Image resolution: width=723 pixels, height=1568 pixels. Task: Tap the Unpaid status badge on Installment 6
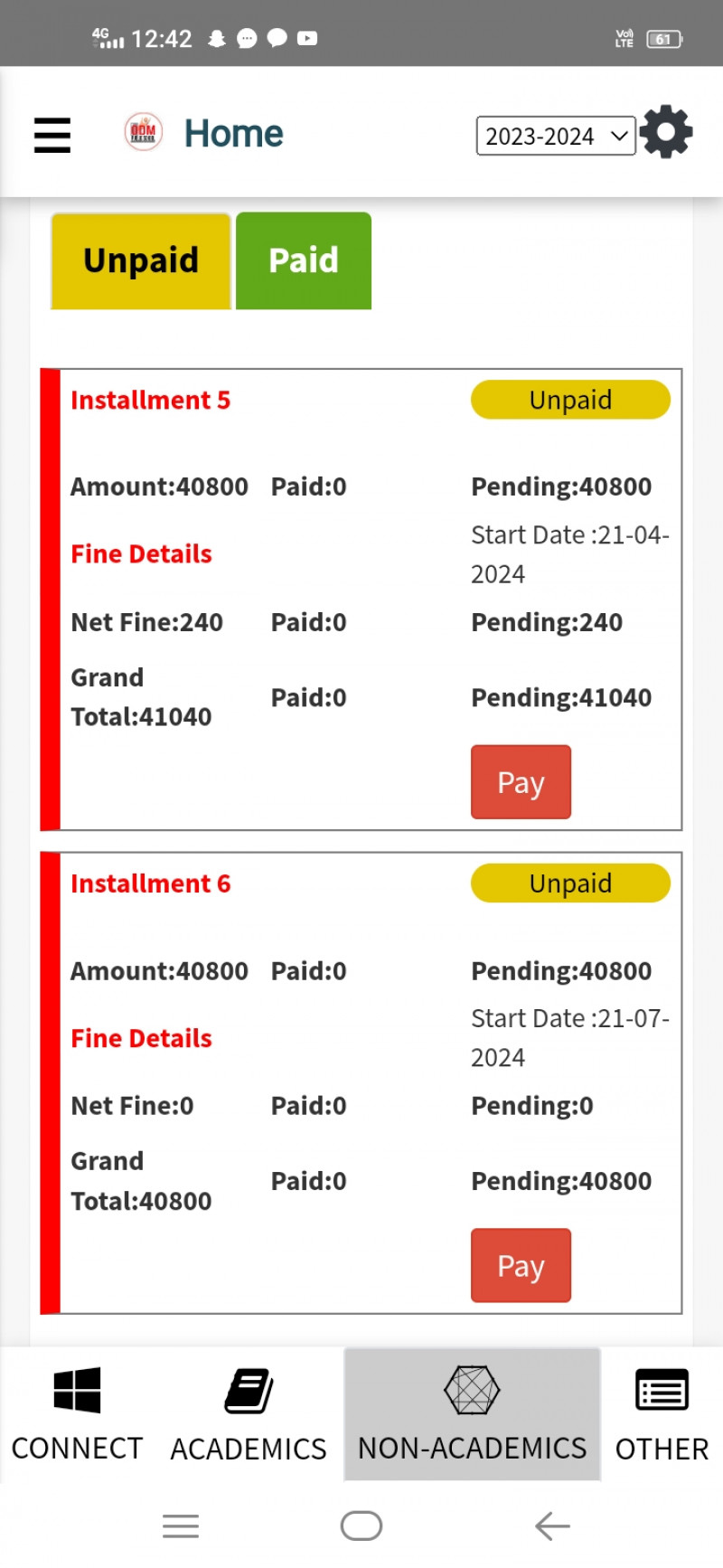(570, 883)
